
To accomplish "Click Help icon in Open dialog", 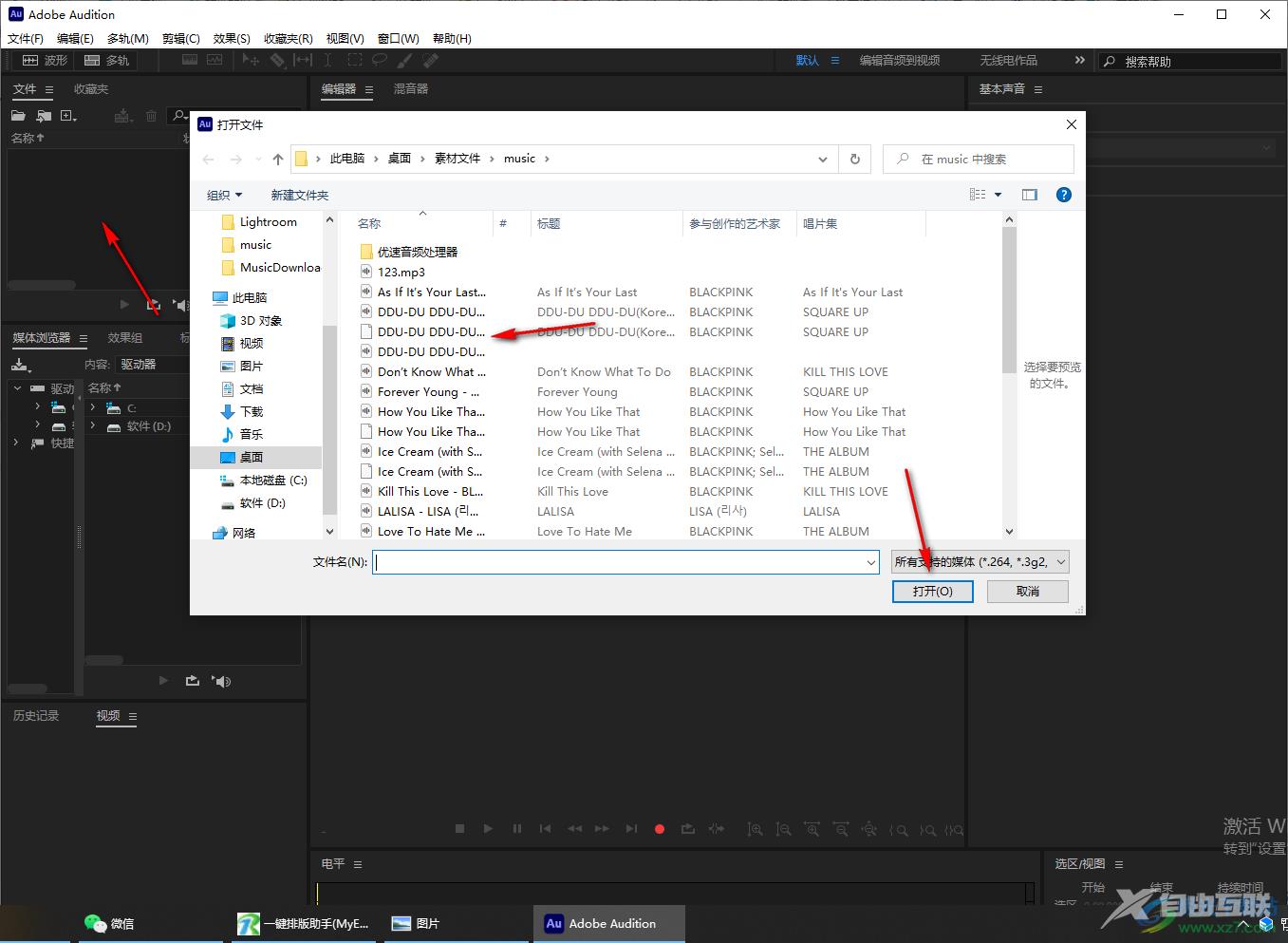I will click(1064, 195).
